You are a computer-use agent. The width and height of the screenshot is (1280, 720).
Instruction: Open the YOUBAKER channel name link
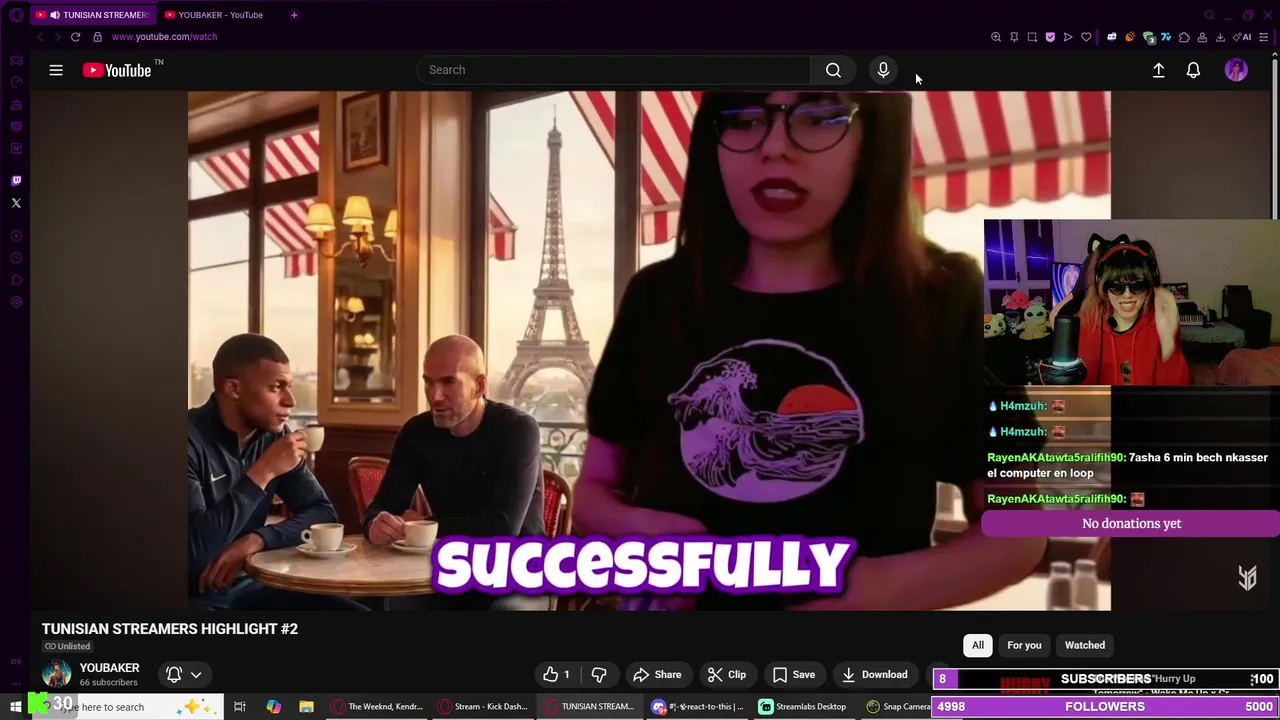coord(109,668)
